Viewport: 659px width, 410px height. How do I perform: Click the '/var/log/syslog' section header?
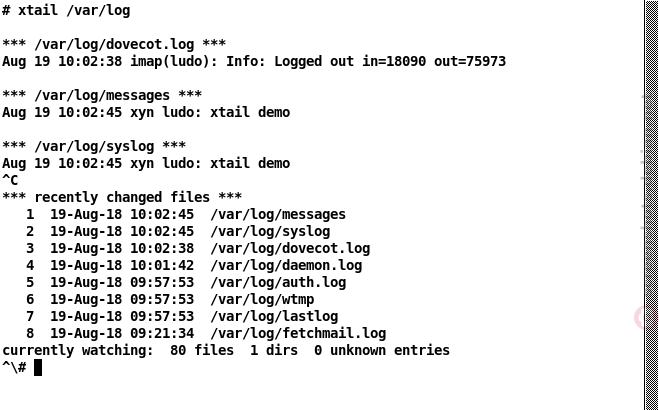[x=94, y=146]
